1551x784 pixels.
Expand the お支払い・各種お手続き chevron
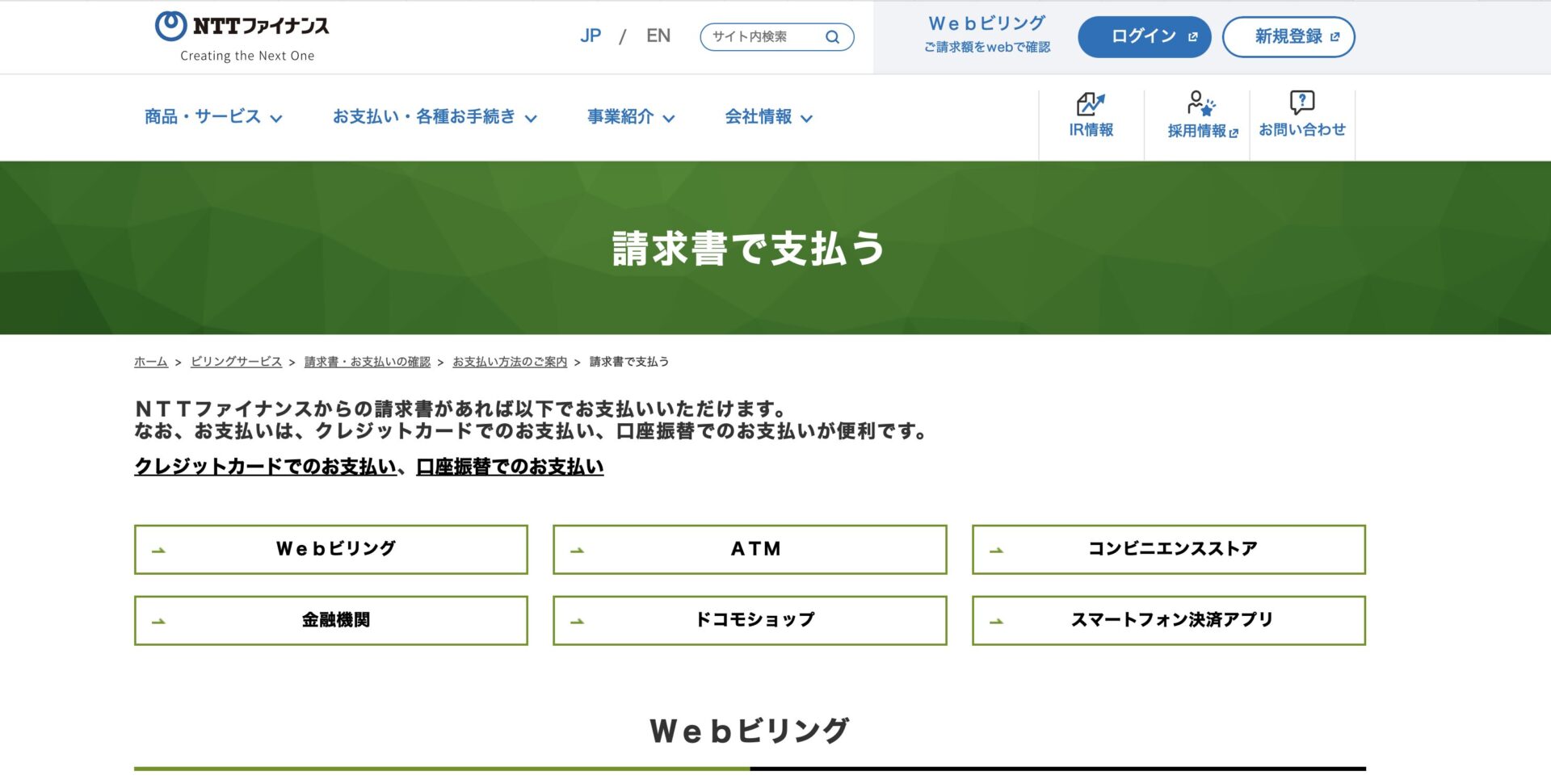click(x=531, y=119)
